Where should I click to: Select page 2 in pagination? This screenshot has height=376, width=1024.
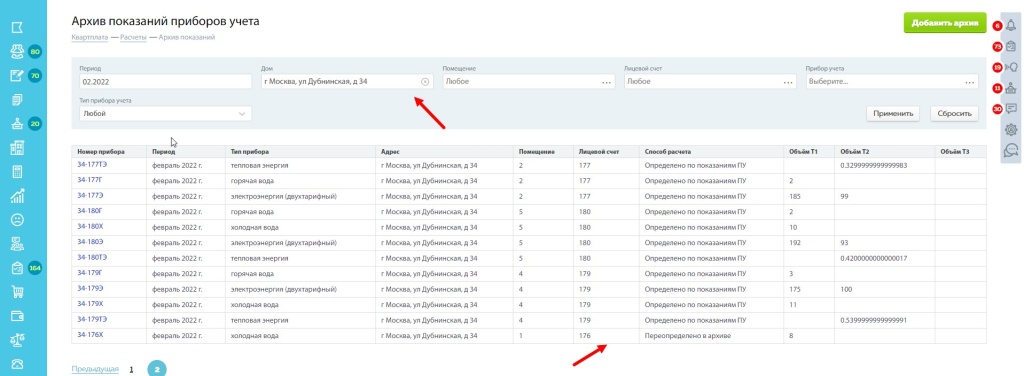click(157, 369)
